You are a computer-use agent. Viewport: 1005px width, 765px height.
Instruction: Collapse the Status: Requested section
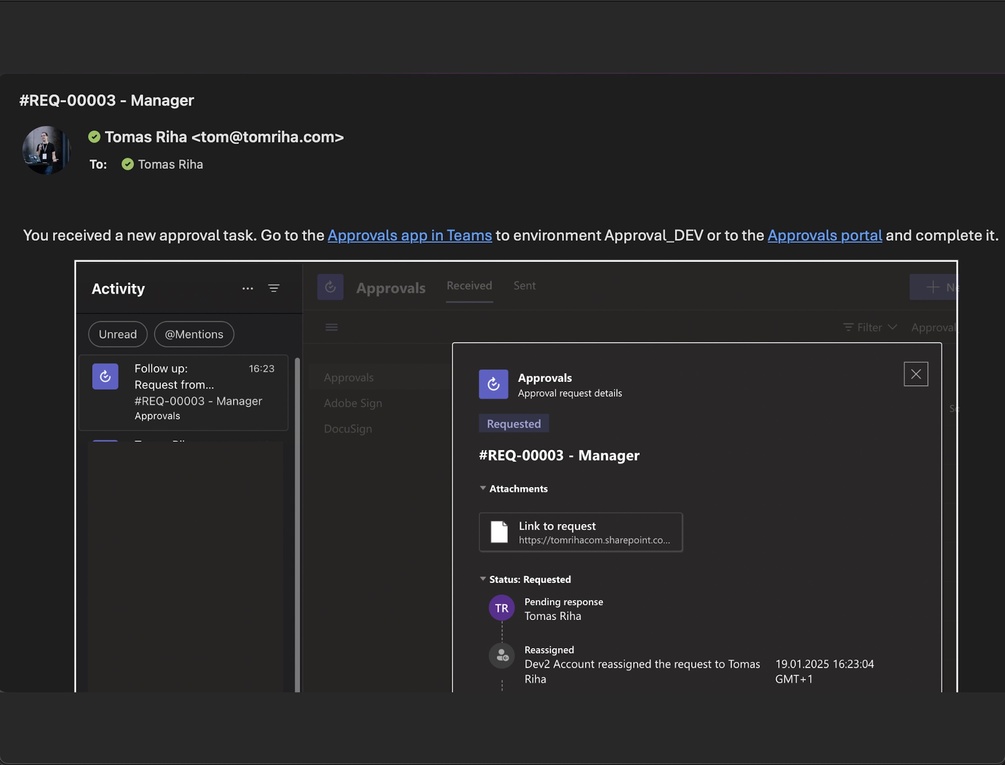point(483,579)
